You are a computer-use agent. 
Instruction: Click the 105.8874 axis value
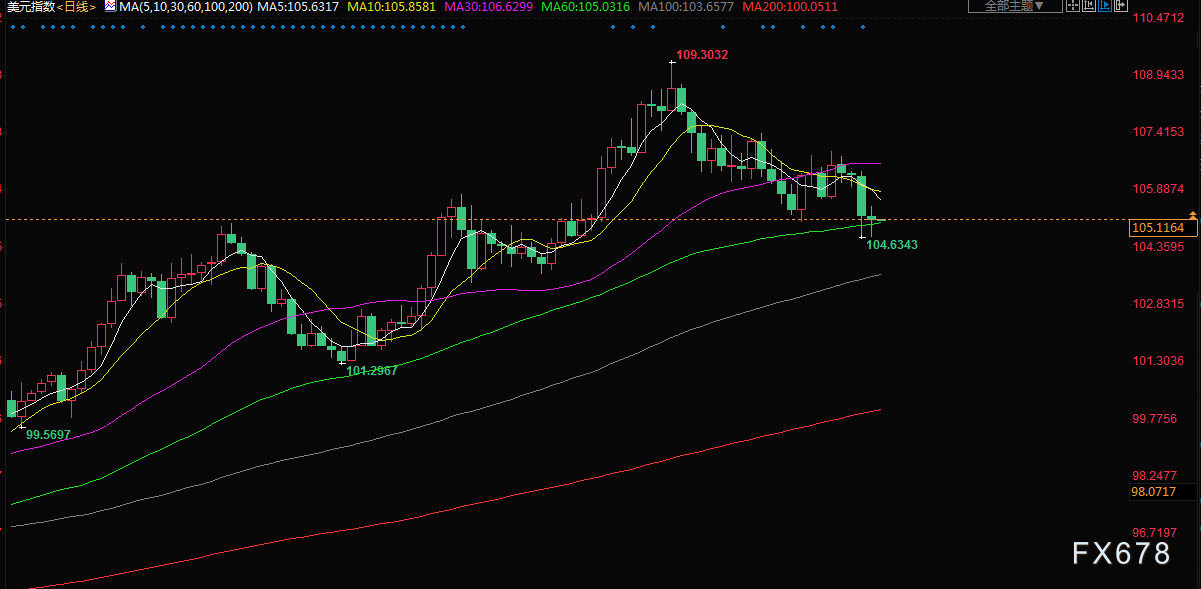(1158, 189)
